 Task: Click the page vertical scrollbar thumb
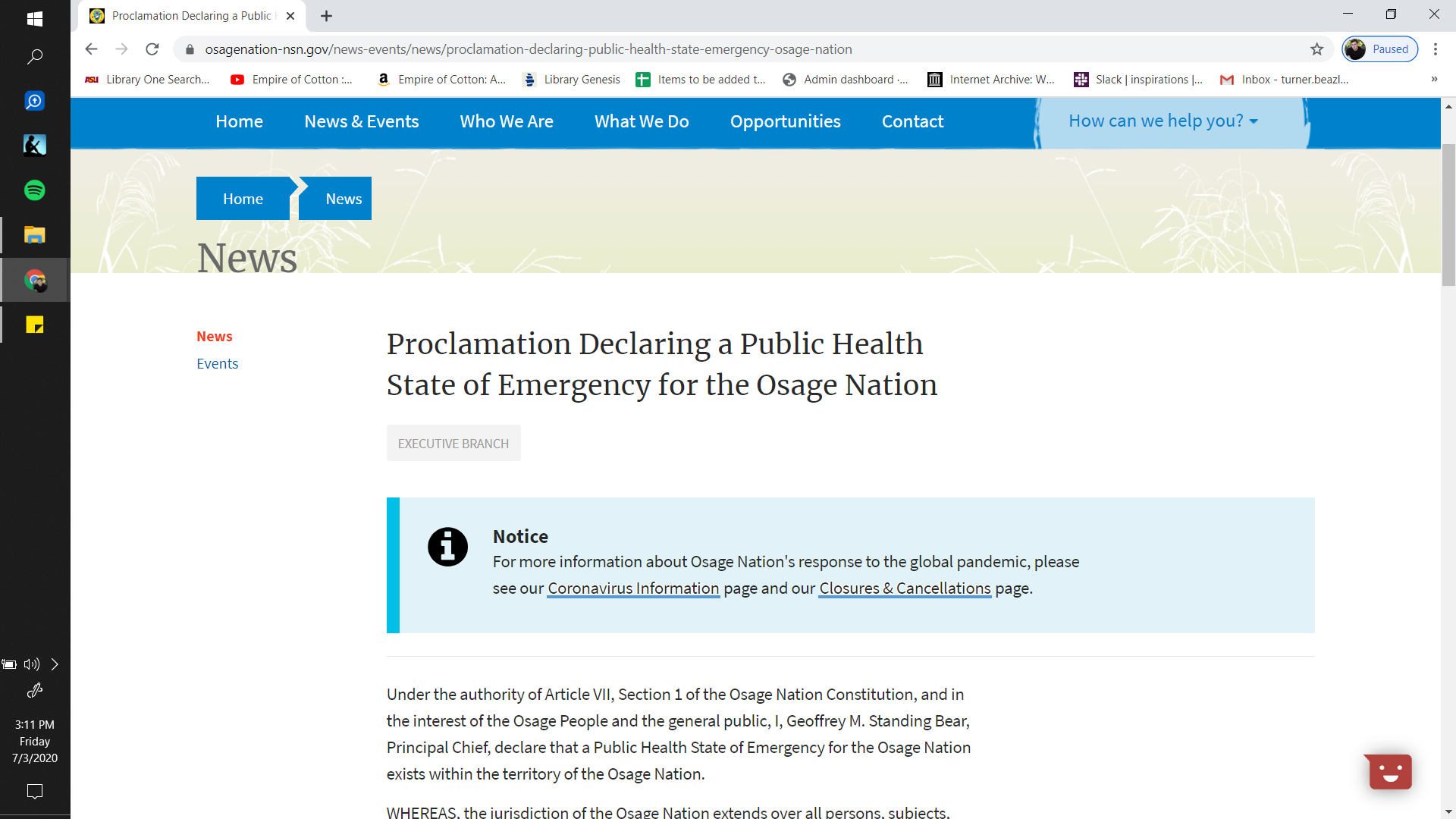(1448, 214)
